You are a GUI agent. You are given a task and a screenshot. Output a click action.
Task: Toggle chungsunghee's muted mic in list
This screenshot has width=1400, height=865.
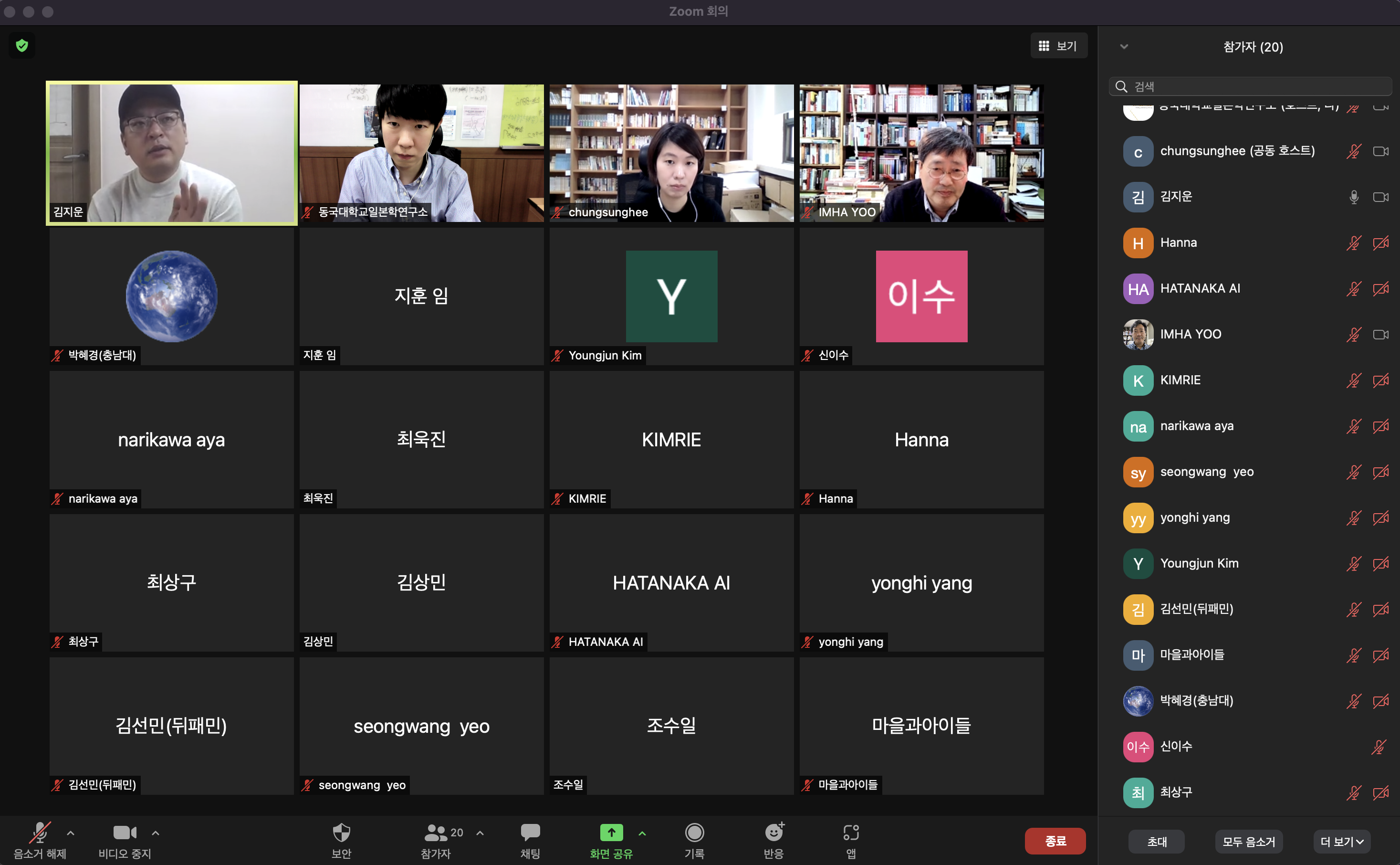tap(1353, 152)
